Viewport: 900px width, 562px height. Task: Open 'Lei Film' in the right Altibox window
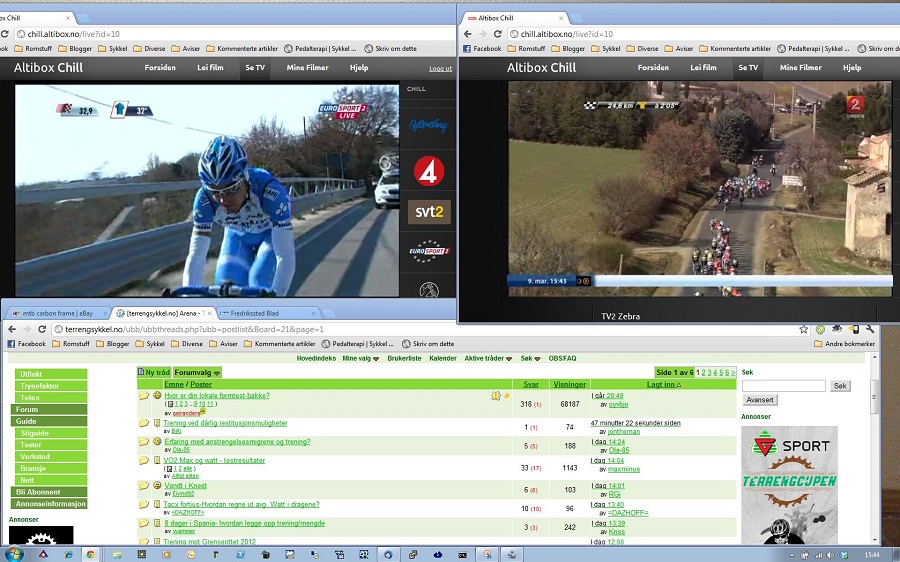pos(703,68)
